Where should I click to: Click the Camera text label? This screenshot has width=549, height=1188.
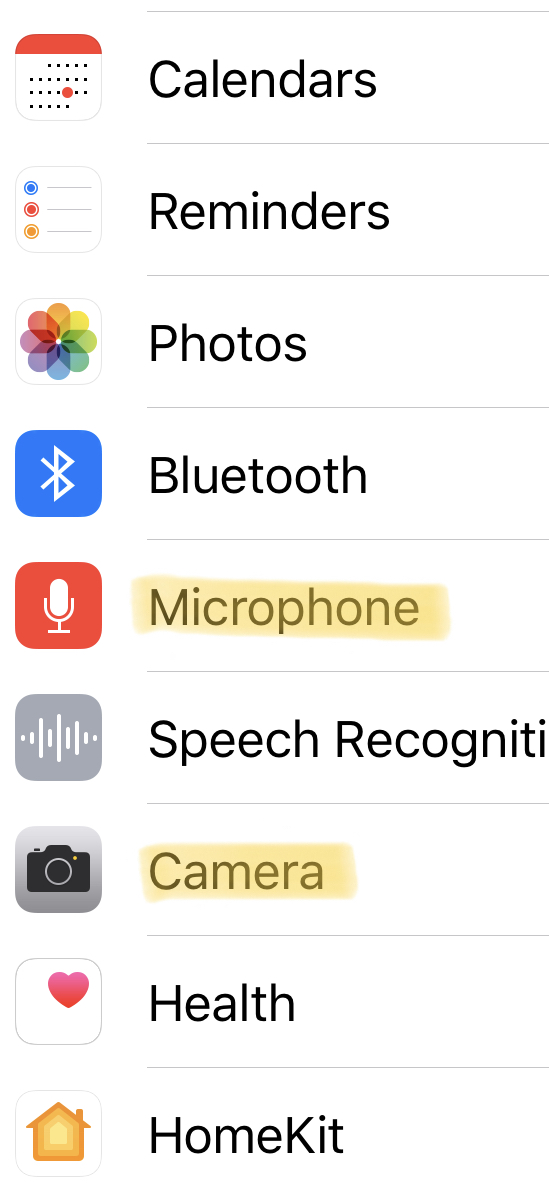(x=236, y=871)
